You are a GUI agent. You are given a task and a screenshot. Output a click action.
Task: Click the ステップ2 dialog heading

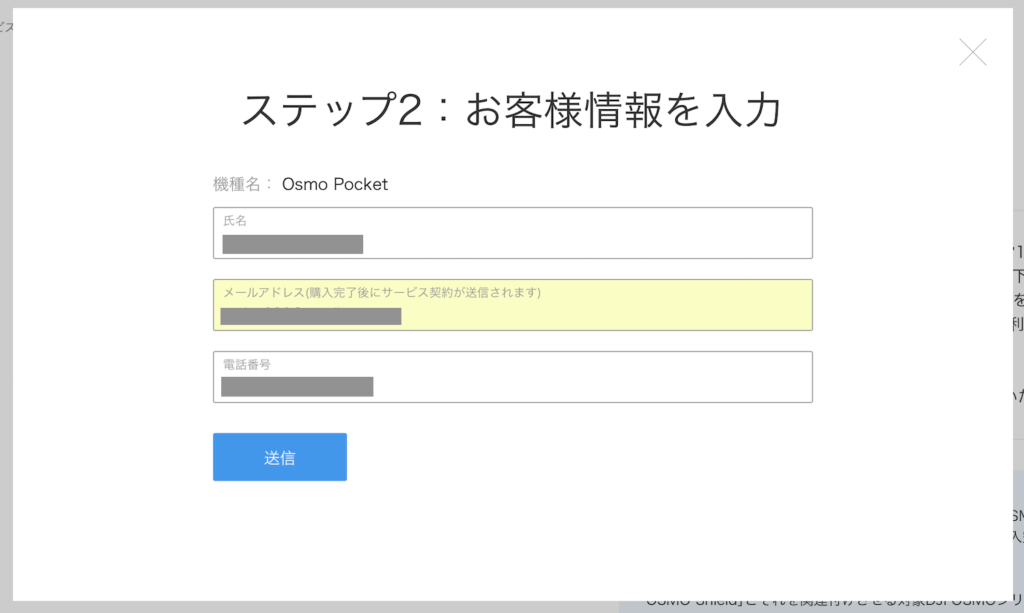512,110
